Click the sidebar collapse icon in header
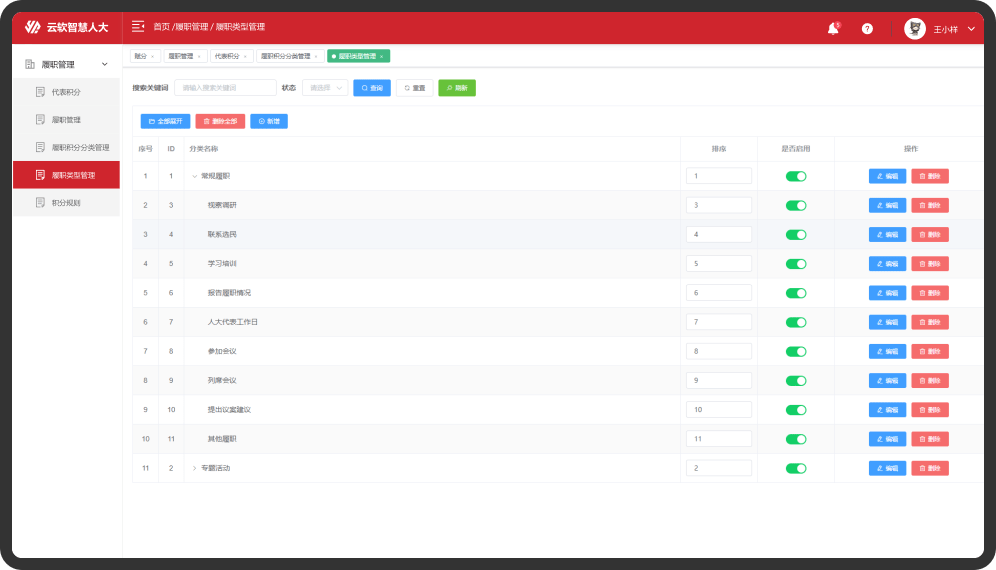 click(x=138, y=27)
